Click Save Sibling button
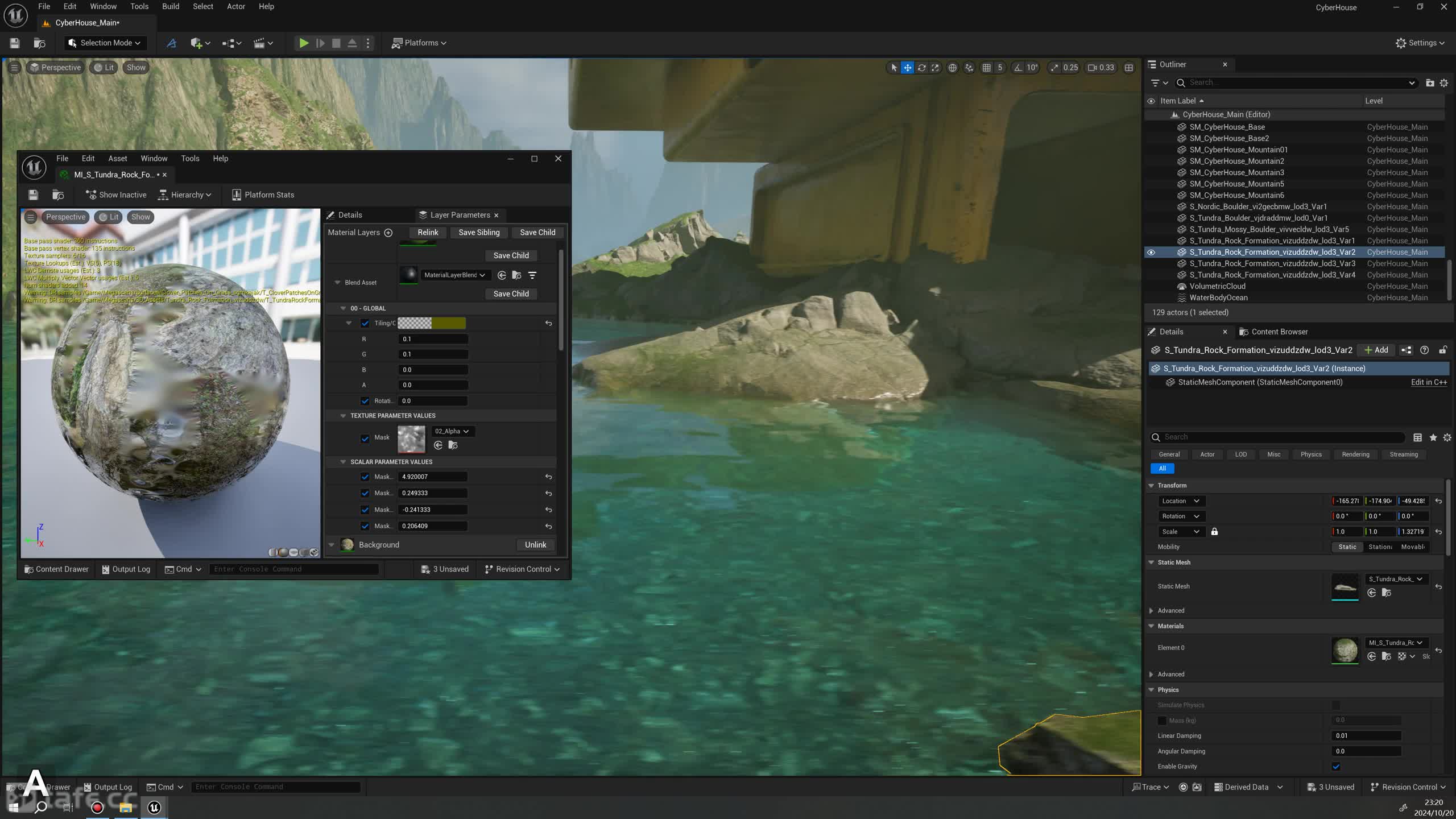The width and height of the screenshot is (1456, 819). click(x=479, y=232)
